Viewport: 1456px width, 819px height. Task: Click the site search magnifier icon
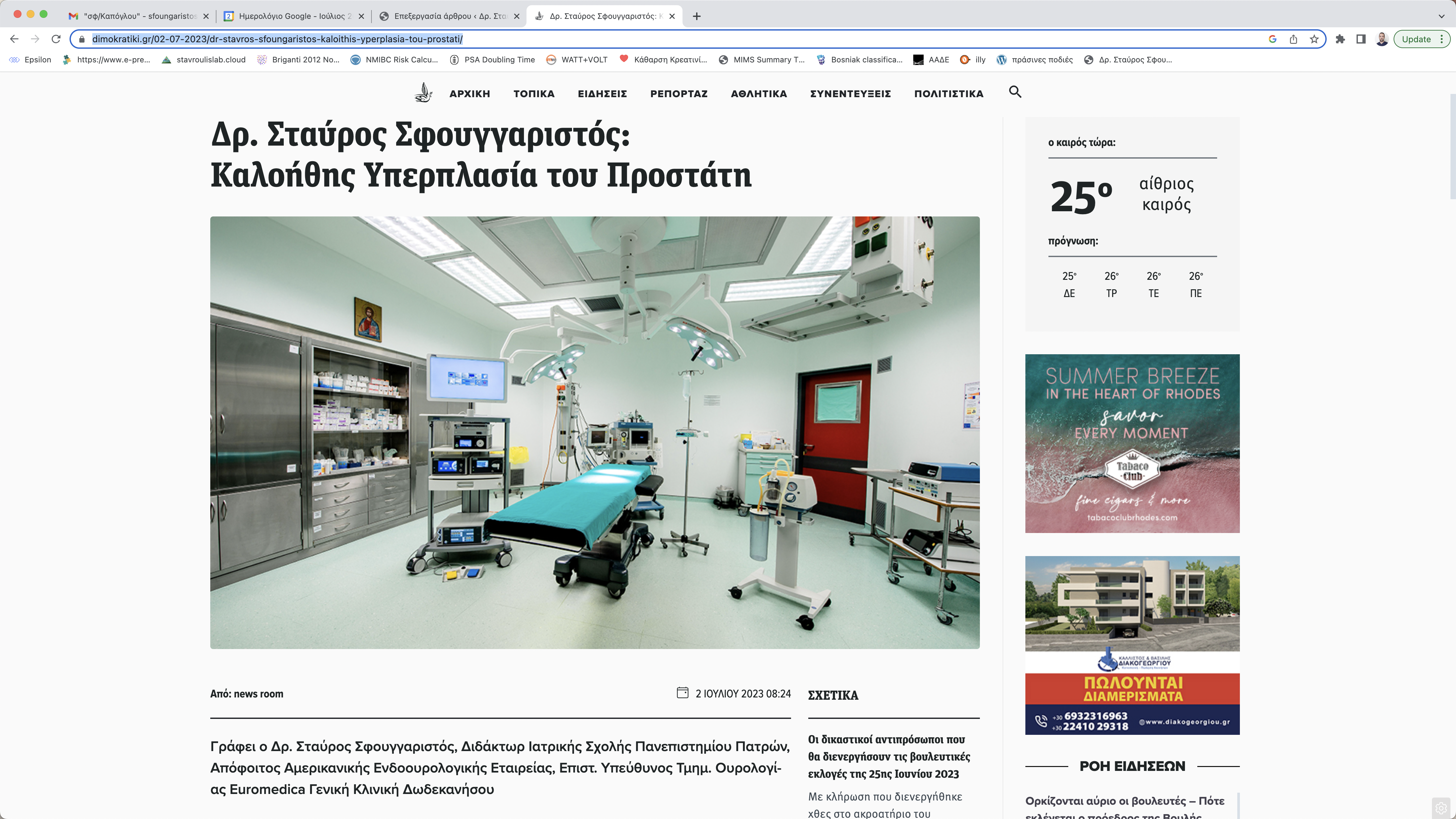click(x=1015, y=92)
